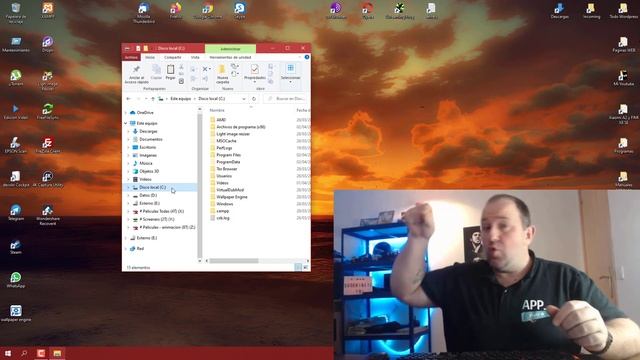
Task: Expand Disco local (C:) tree node
Action: [129, 187]
